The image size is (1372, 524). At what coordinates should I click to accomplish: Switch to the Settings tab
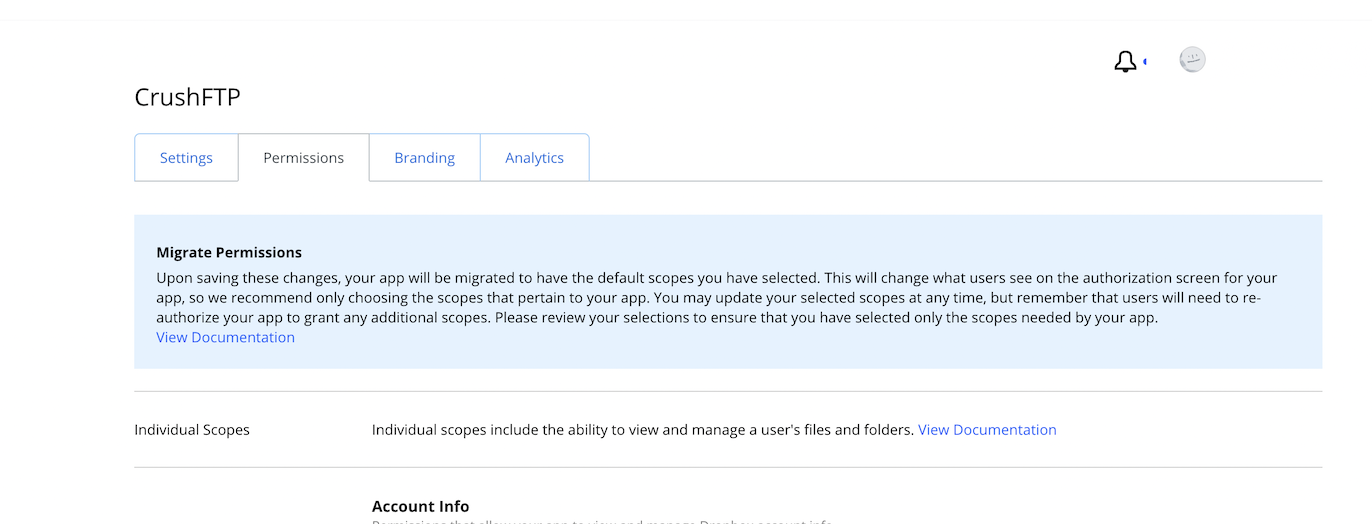[x=186, y=158]
